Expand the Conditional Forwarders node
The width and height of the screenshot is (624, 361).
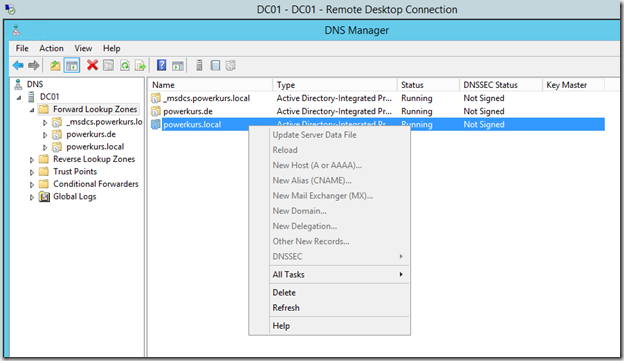tap(32, 184)
